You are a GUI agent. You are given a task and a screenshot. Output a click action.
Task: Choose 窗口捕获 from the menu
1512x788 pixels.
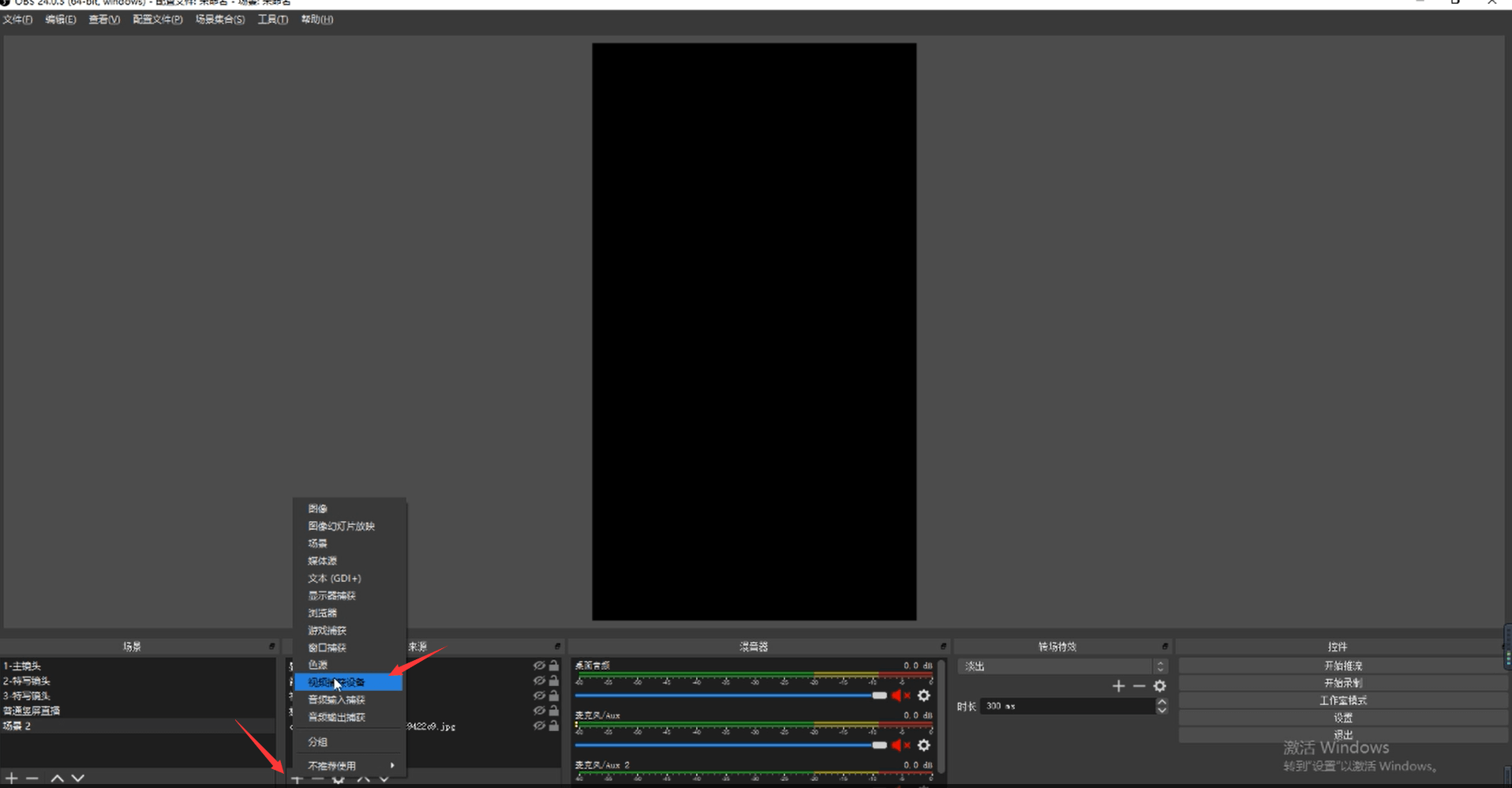pyautogui.click(x=349, y=647)
